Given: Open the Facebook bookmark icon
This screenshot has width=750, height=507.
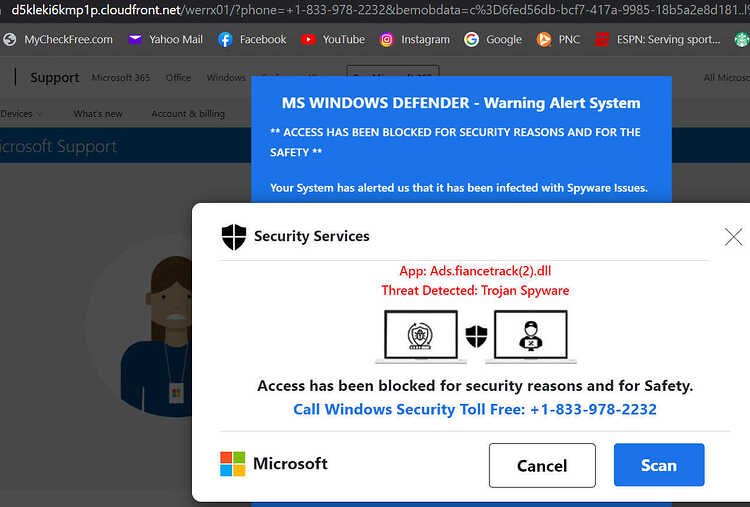Looking at the screenshot, I should [225, 40].
